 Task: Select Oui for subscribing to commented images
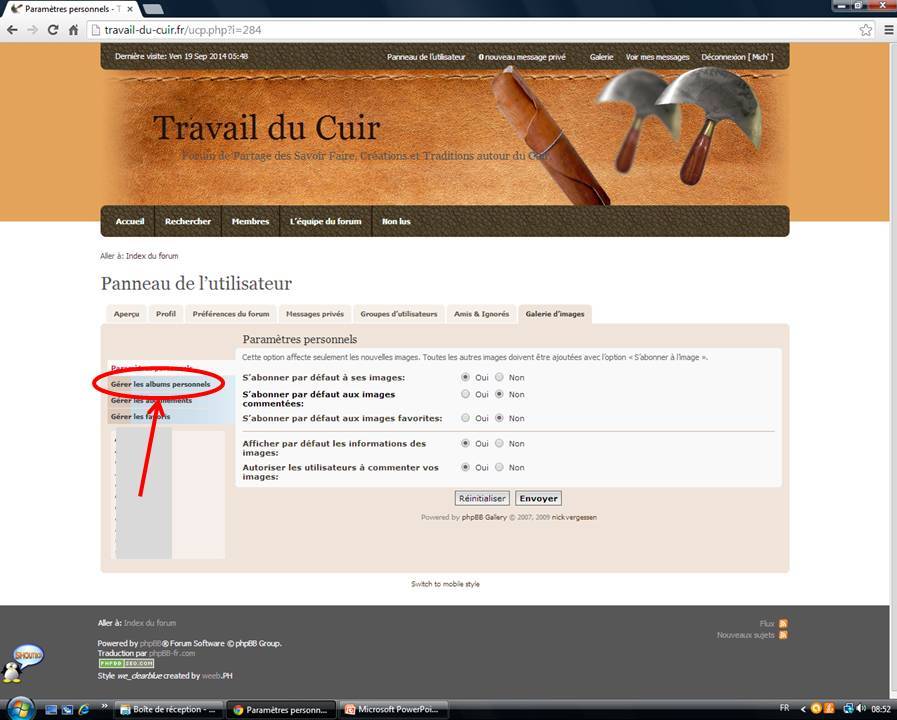[465, 394]
